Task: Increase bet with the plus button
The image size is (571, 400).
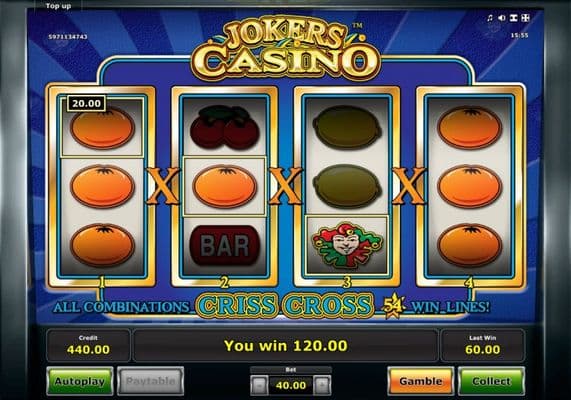Action: point(322,385)
